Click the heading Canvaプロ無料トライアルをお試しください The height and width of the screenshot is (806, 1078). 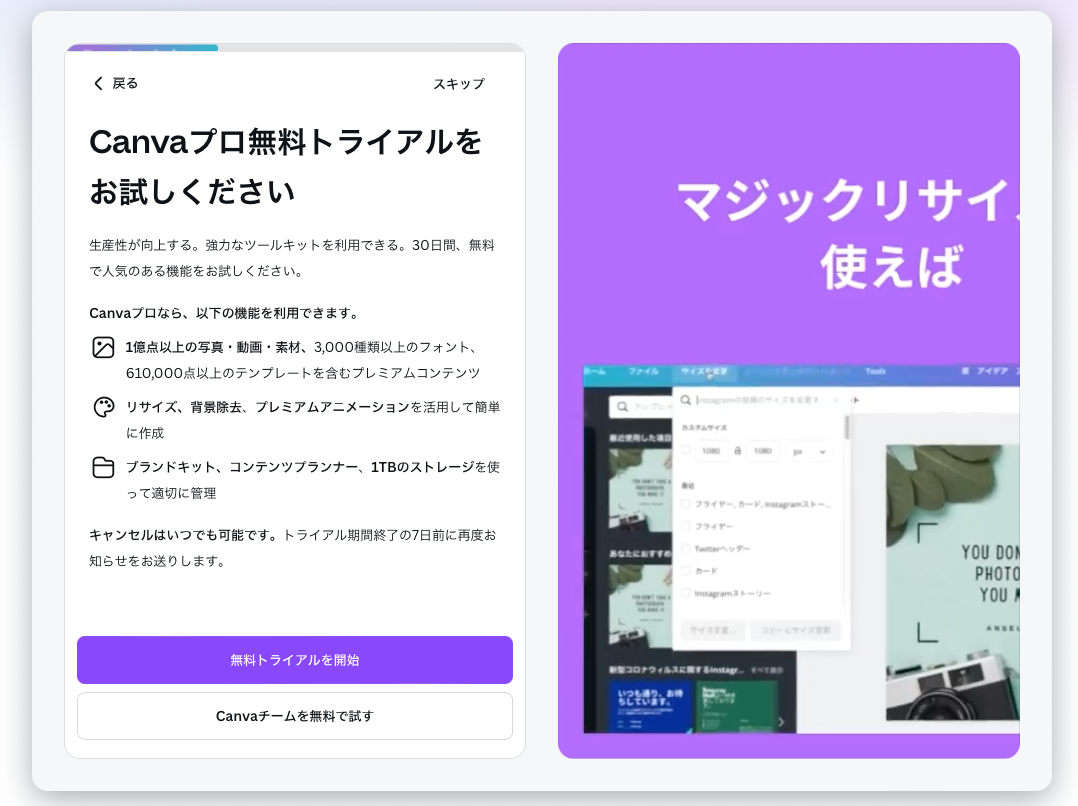click(285, 166)
